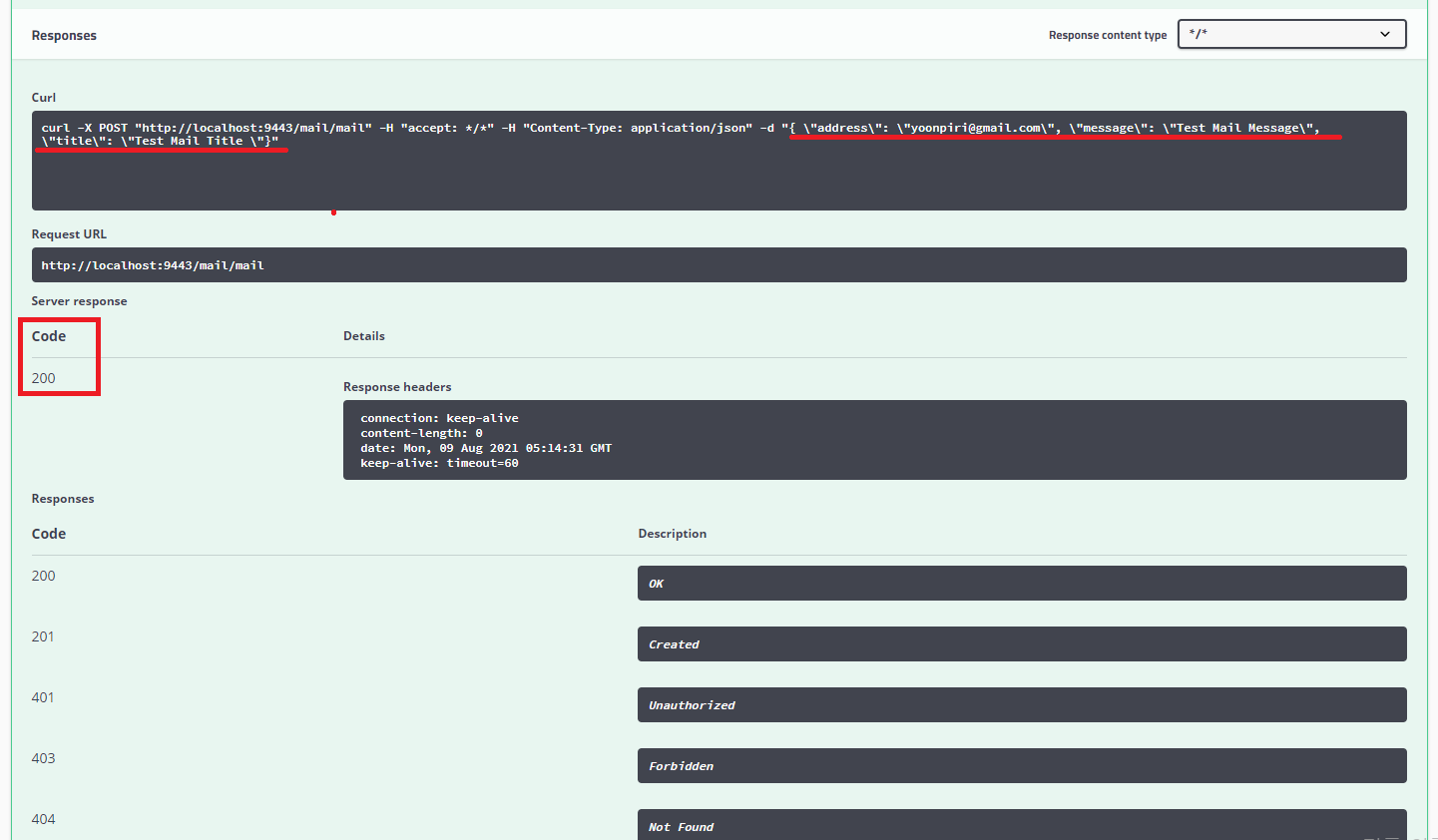
Task: Select the 'keep-alive: timeout=60' header line
Action: click(439, 463)
